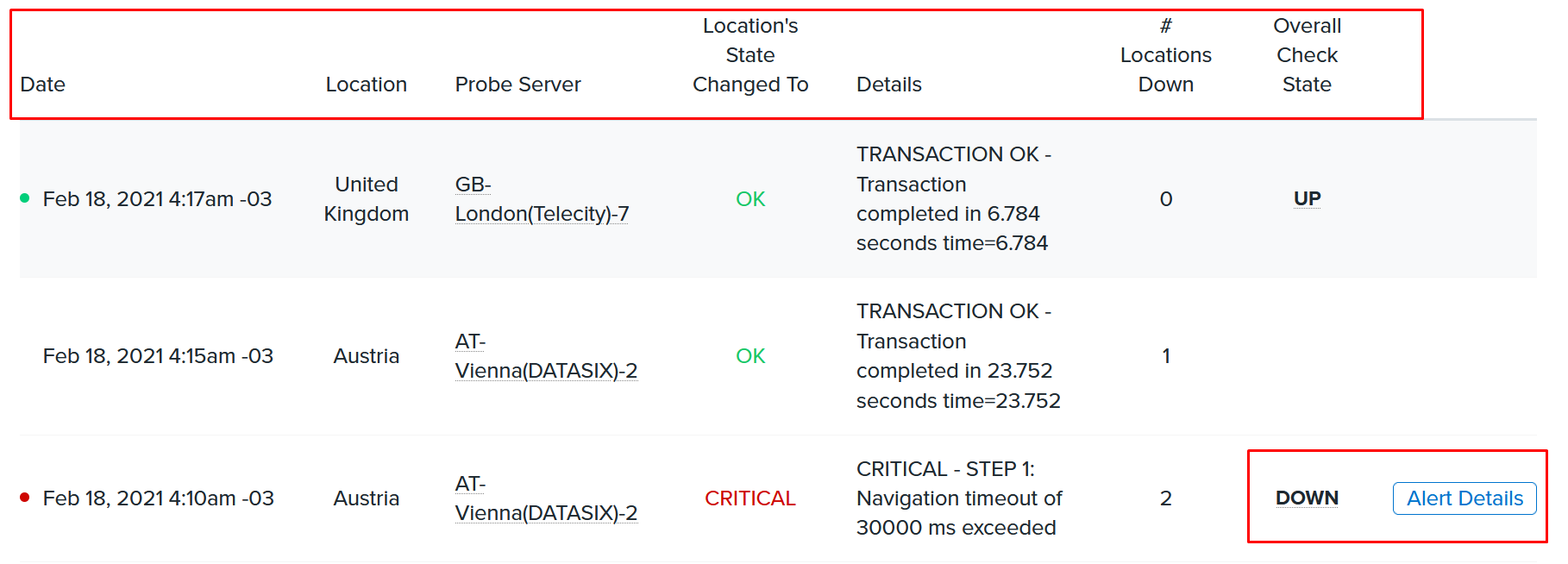The image size is (1568, 564).
Task: Click the bold DOWN status in the last row
Action: (1307, 498)
